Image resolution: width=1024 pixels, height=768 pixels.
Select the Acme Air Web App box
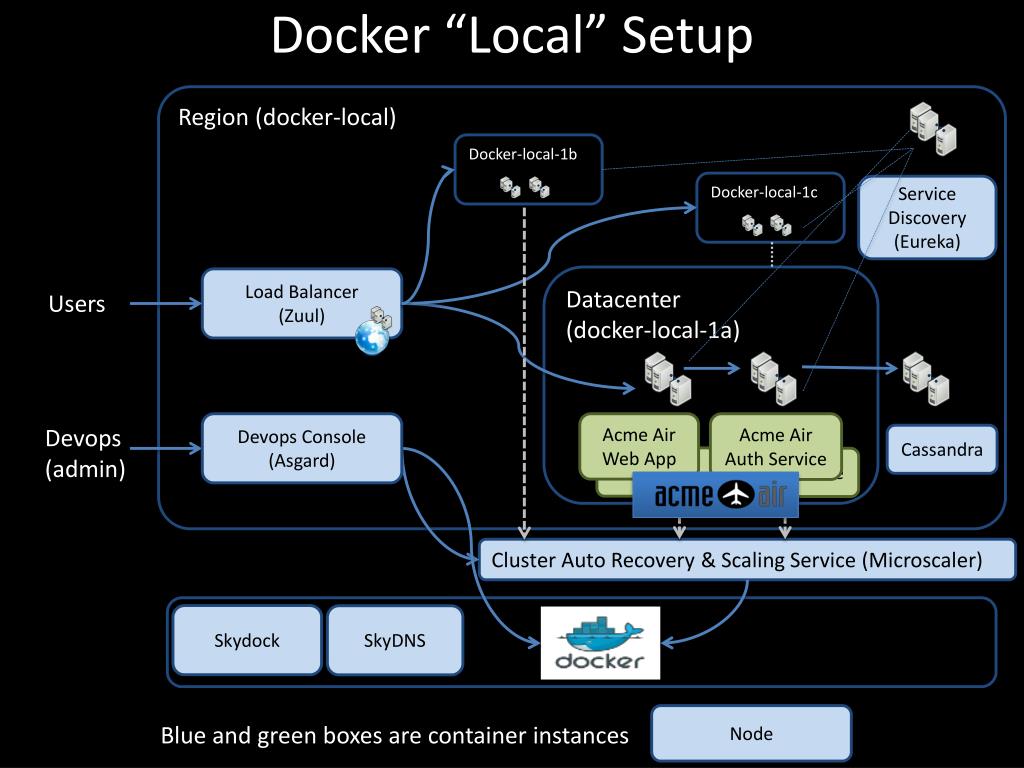coord(639,447)
